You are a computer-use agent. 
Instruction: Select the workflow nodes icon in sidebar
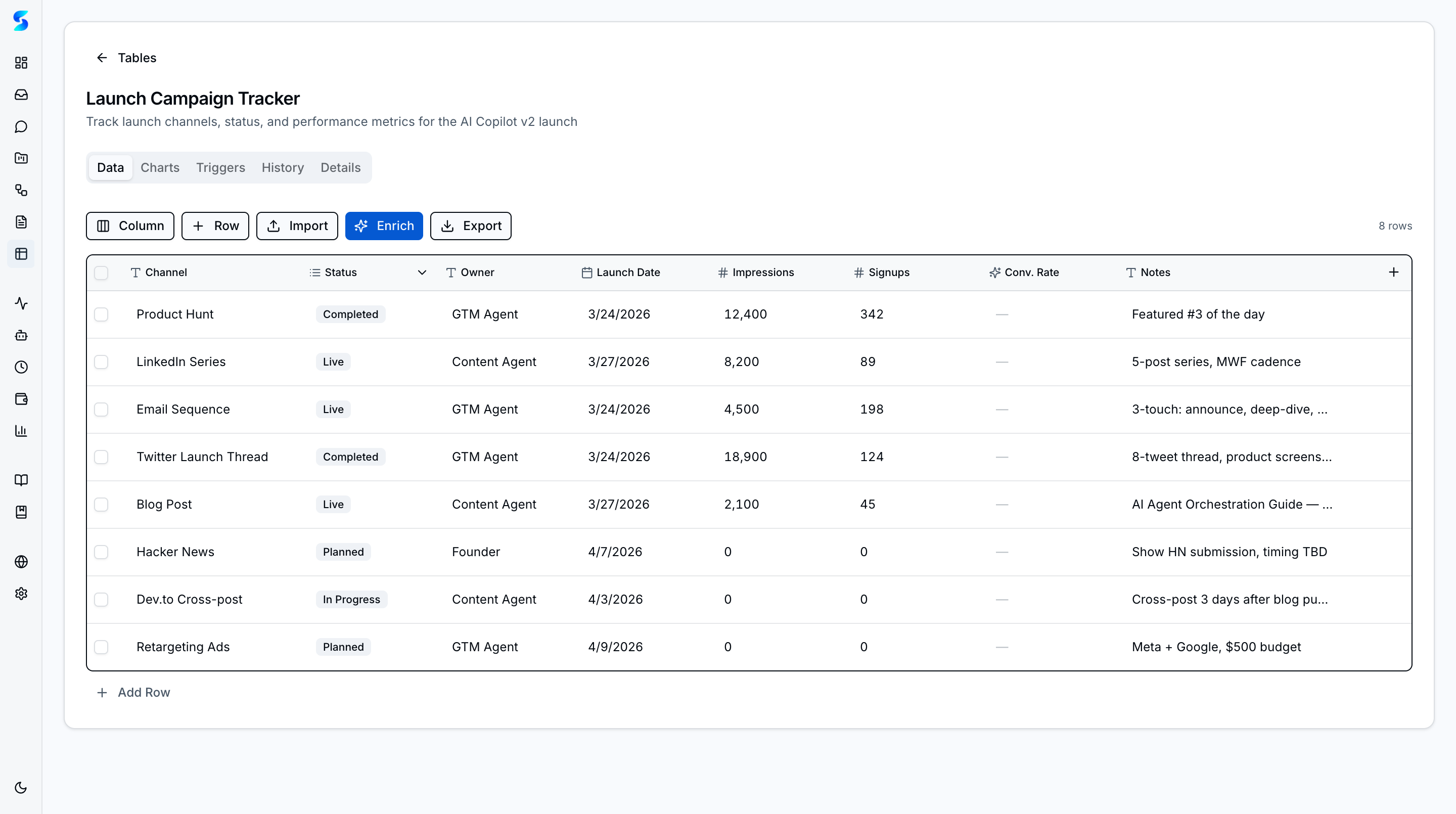point(21,190)
